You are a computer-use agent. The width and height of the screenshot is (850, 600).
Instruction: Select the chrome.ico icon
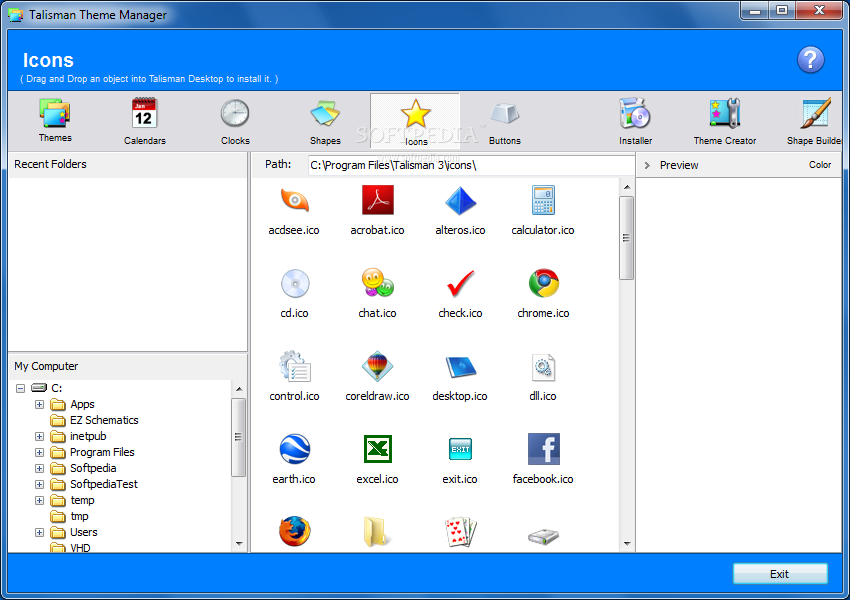click(543, 293)
